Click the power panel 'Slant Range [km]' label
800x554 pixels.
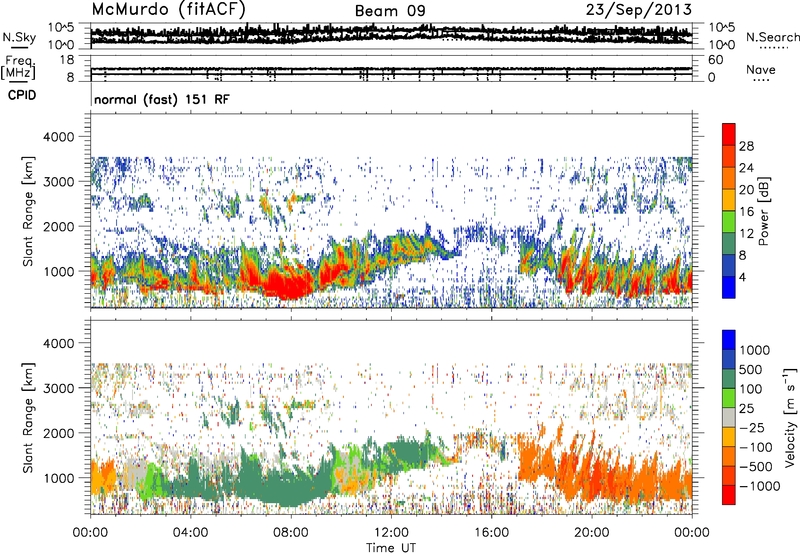[x=28, y=211]
